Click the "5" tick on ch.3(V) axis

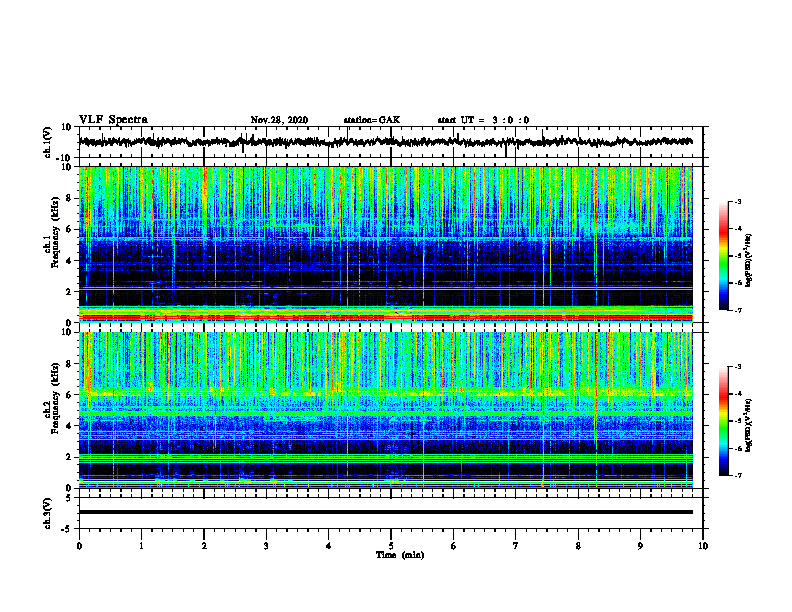click(70, 498)
